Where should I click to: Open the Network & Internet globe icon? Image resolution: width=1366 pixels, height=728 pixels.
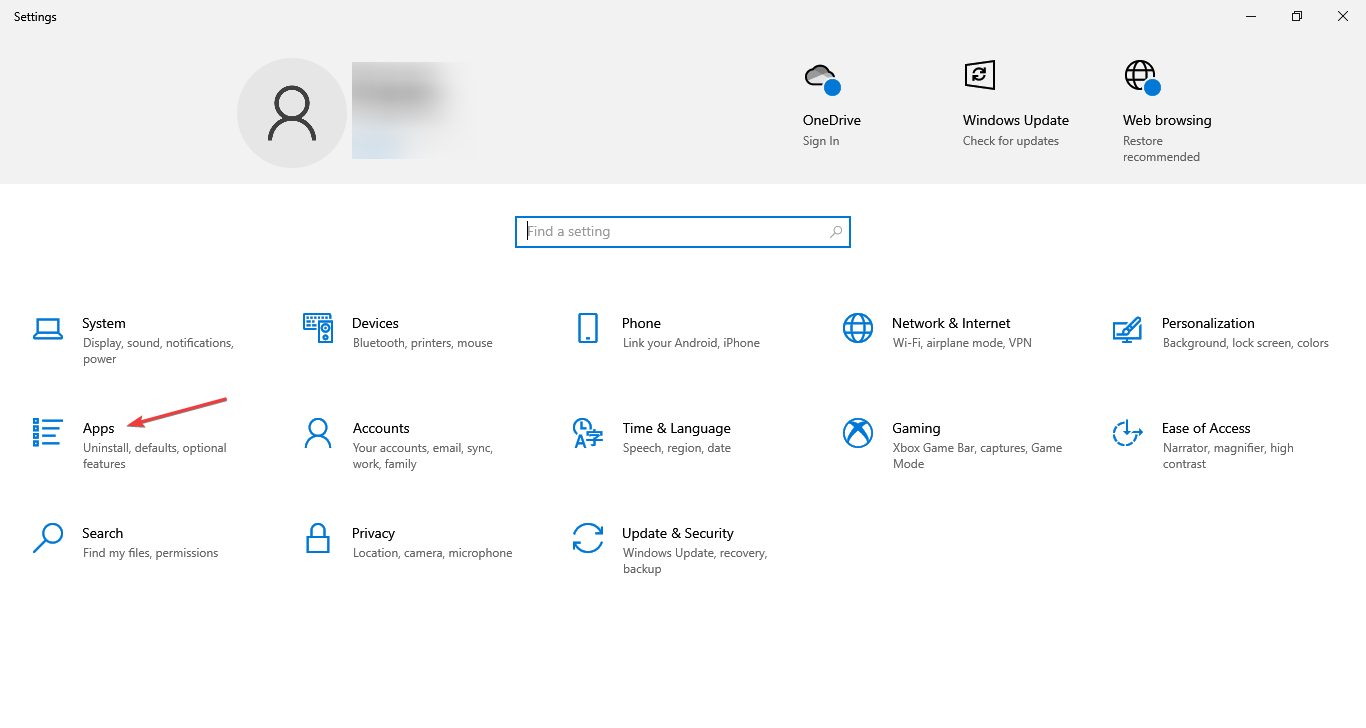[x=858, y=328]
